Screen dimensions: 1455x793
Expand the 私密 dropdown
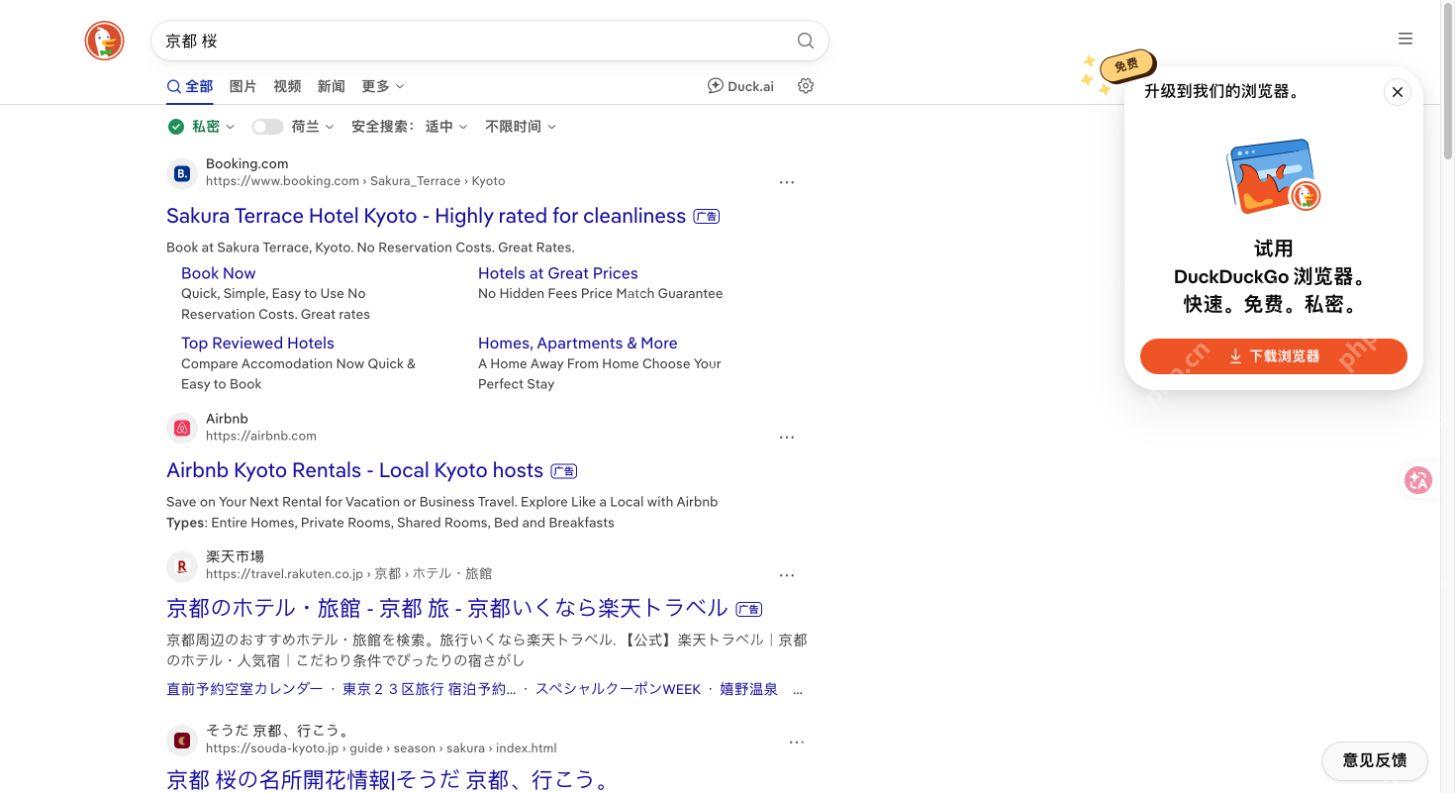(213, 126)
